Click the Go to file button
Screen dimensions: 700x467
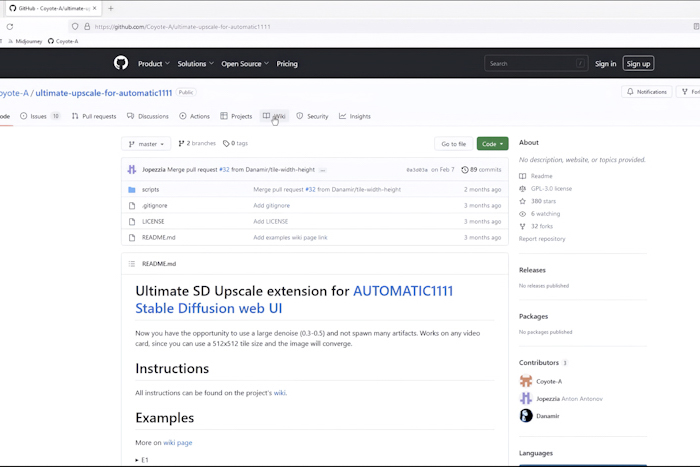point(454,144)
